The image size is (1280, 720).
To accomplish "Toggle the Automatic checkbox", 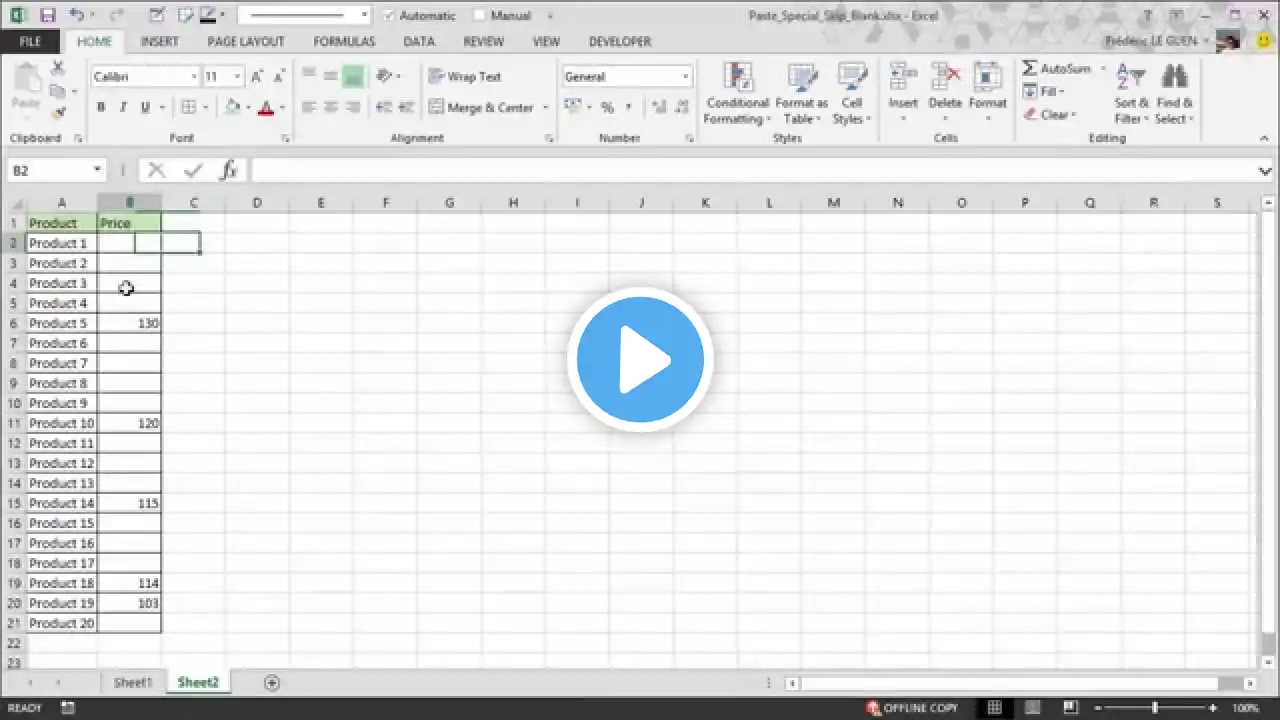I will 390,16.
